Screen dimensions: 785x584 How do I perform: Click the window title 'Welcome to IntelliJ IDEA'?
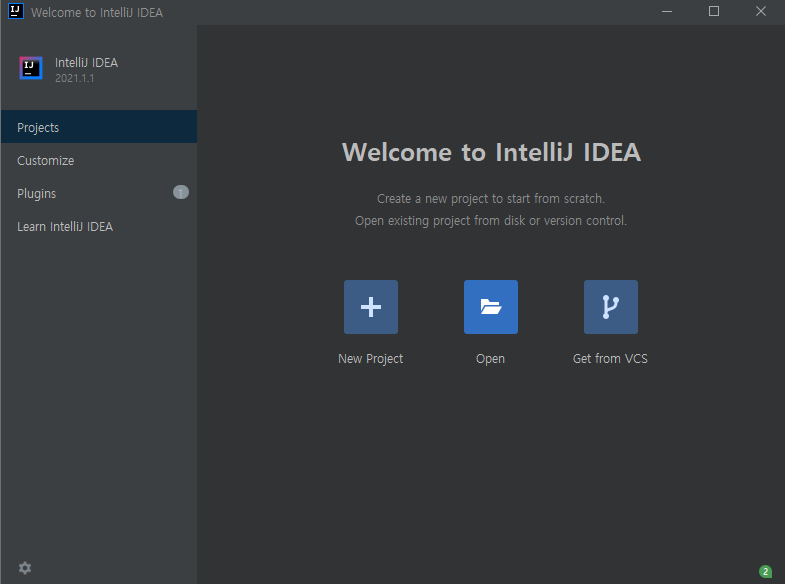[x=97, y=12]
